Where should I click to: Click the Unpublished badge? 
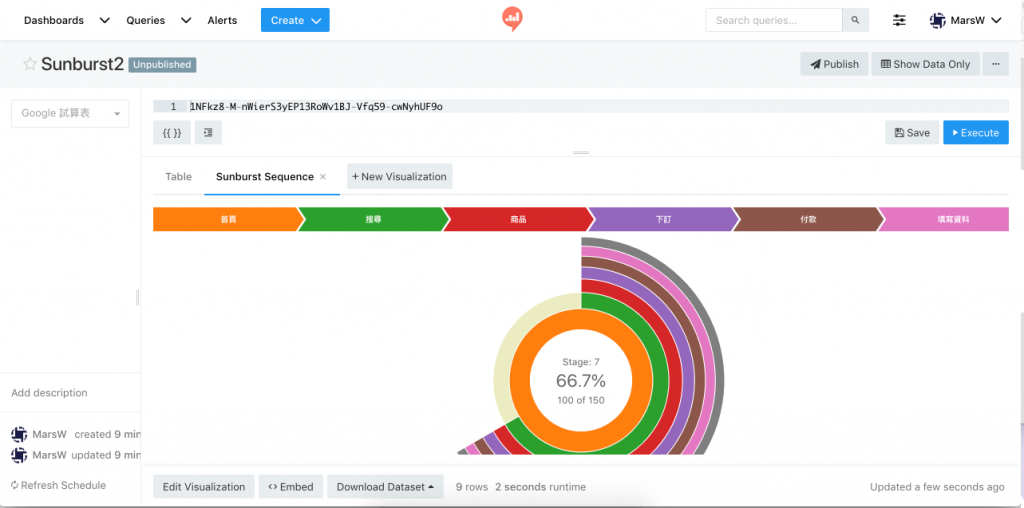[x=163, y=65]
